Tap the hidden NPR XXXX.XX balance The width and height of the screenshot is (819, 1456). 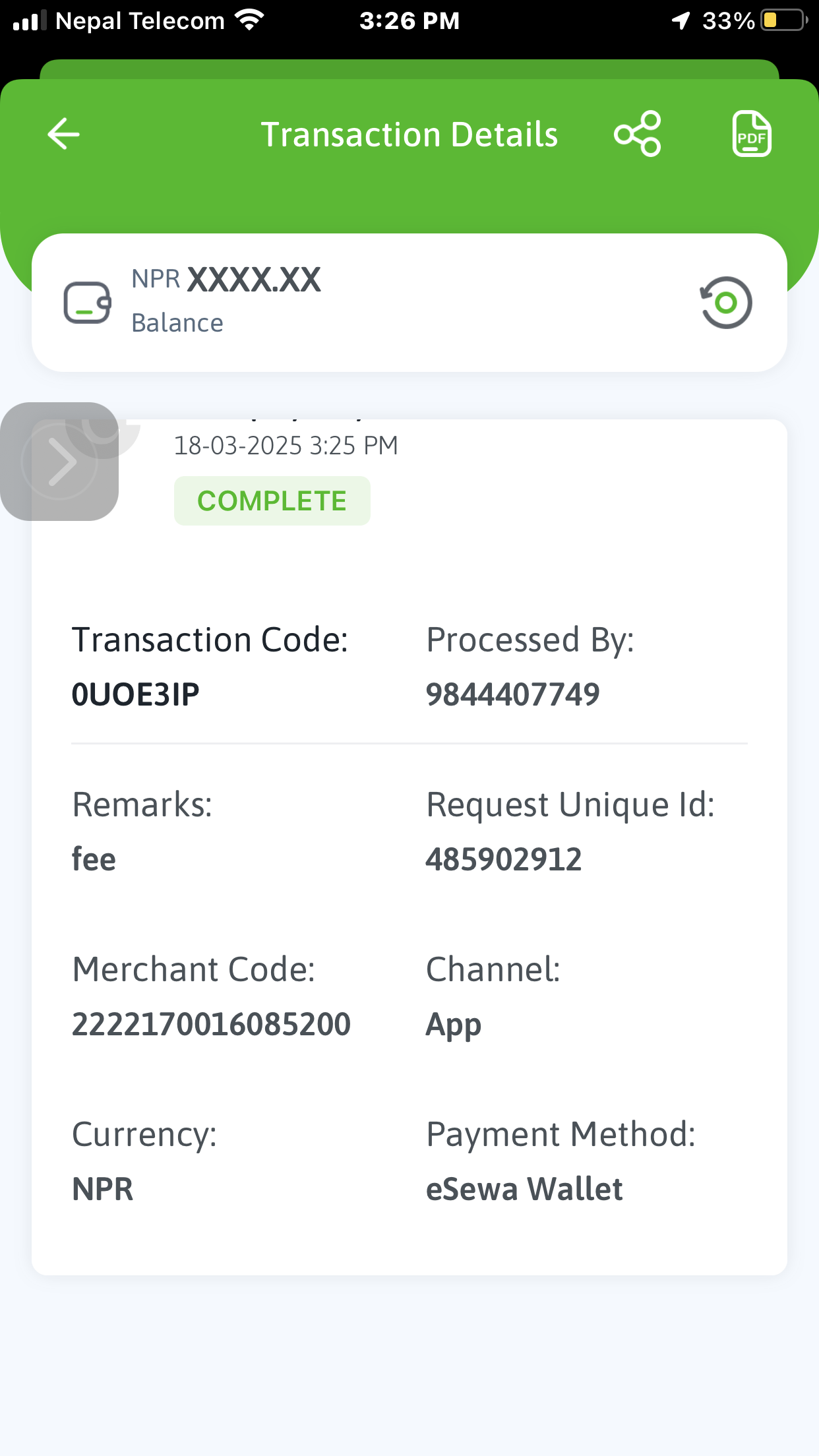[226, 280]
